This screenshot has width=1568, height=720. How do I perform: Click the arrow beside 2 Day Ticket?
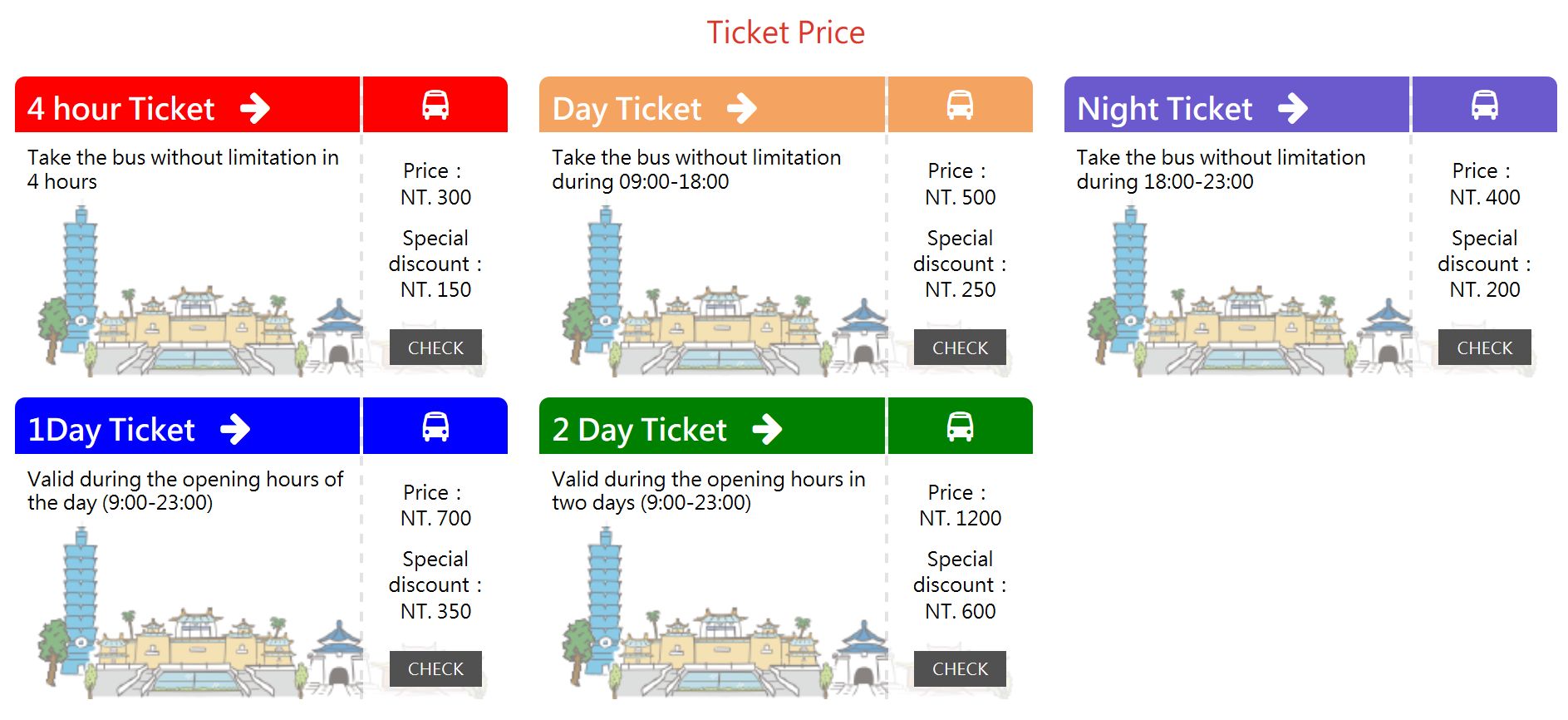[767, 429]
